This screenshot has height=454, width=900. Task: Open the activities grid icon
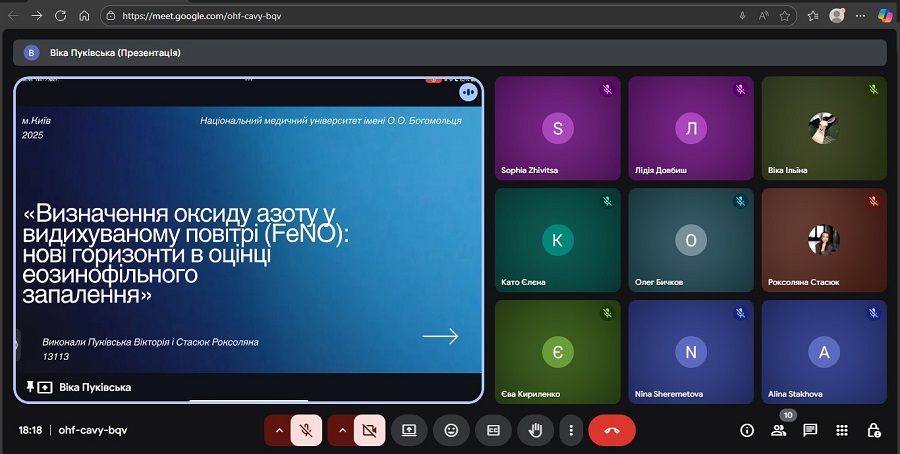click(x=842, y=430)
